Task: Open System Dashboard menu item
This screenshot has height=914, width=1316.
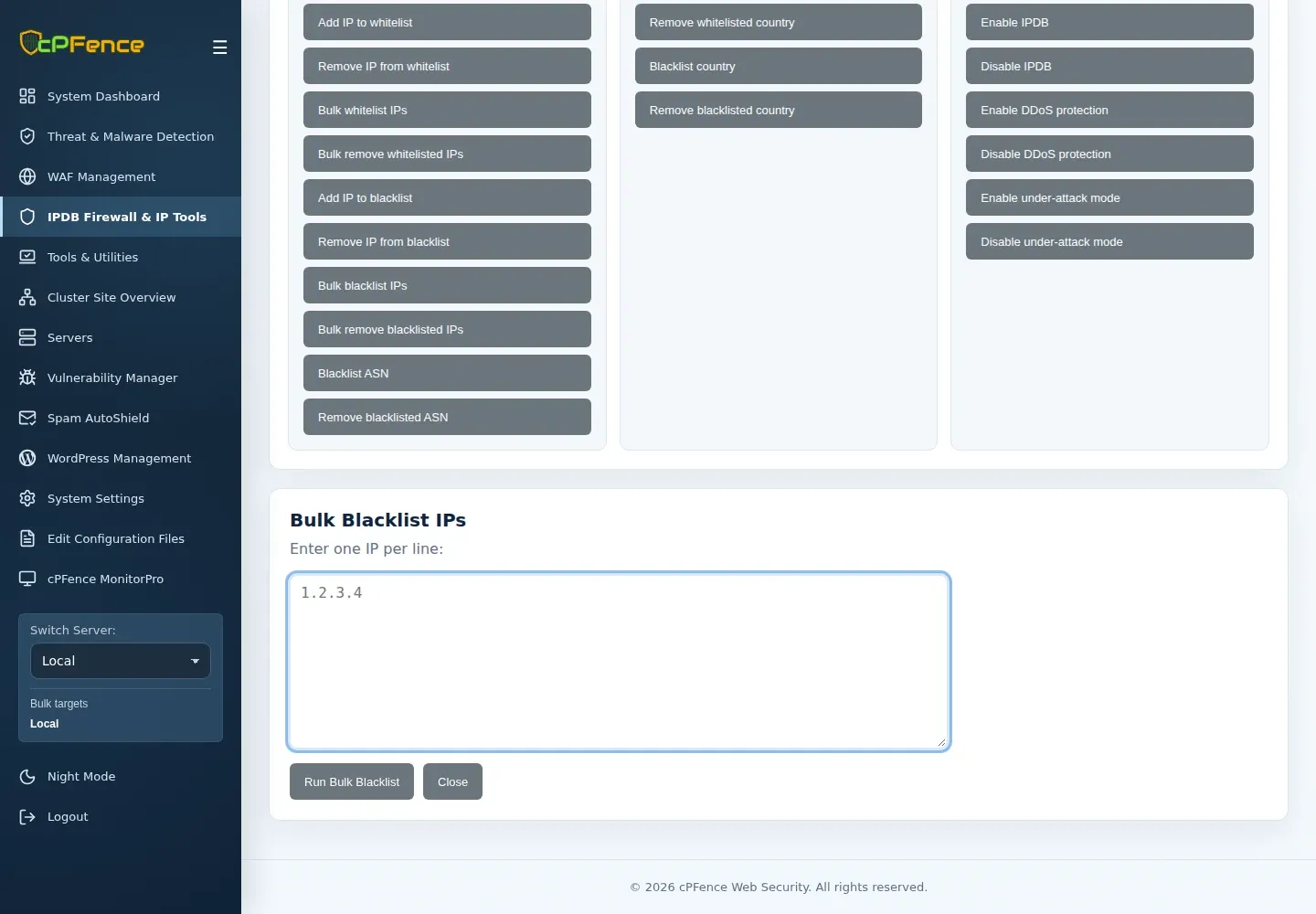Action: point(121,96)
